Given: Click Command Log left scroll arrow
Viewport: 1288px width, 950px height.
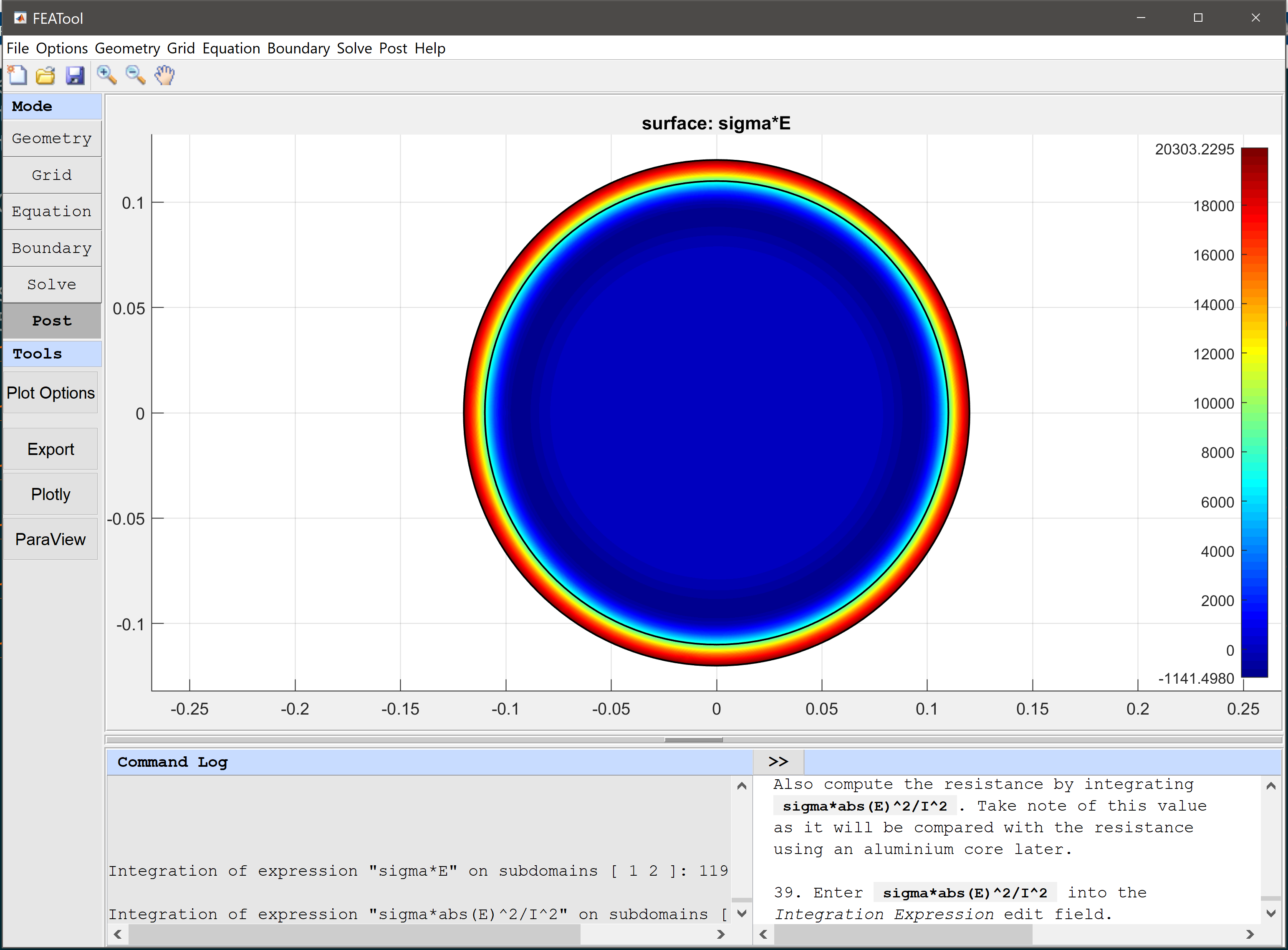Looking at the screenshot, I should (118, 935).
